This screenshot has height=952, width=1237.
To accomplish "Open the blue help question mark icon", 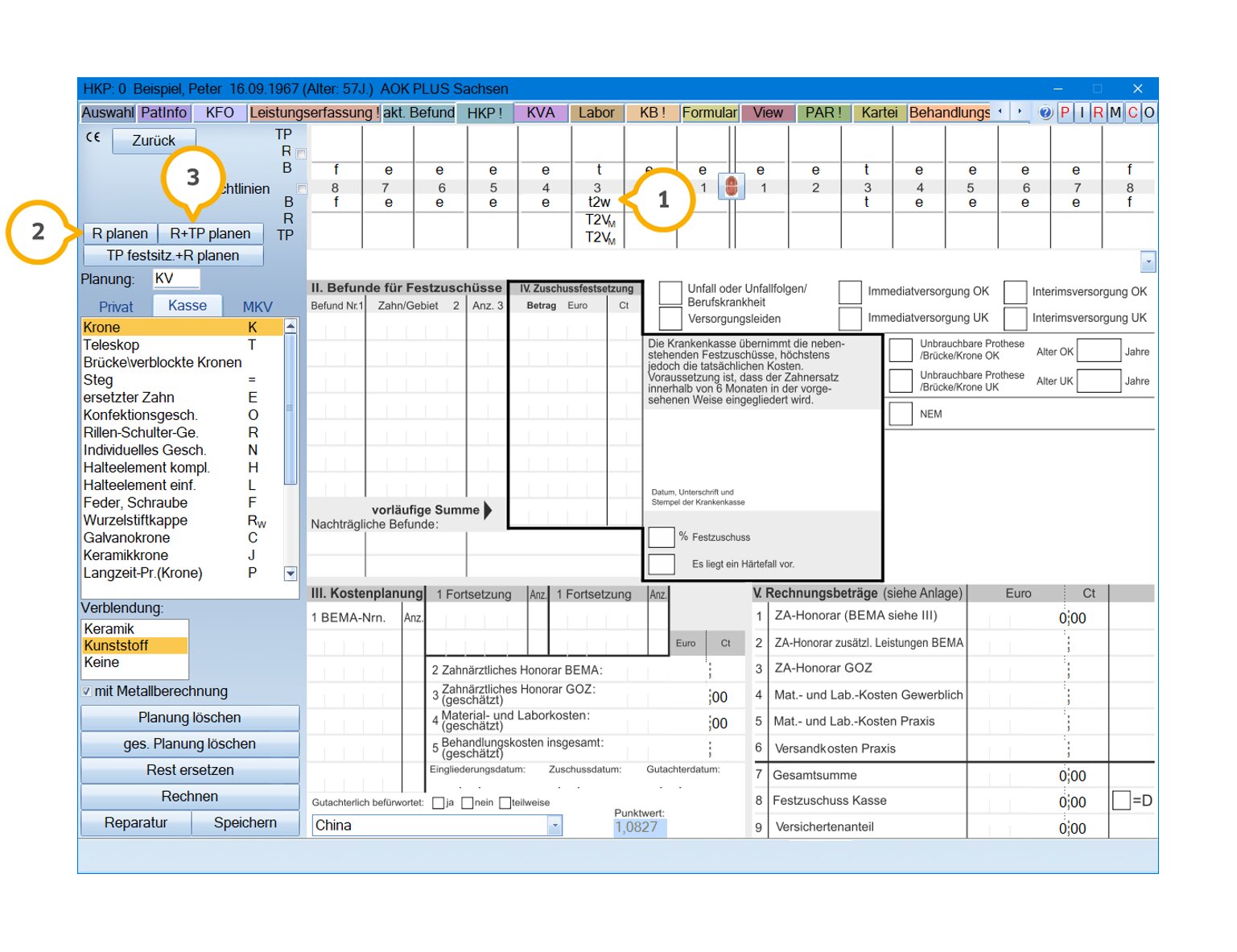I will point(1045,113).
